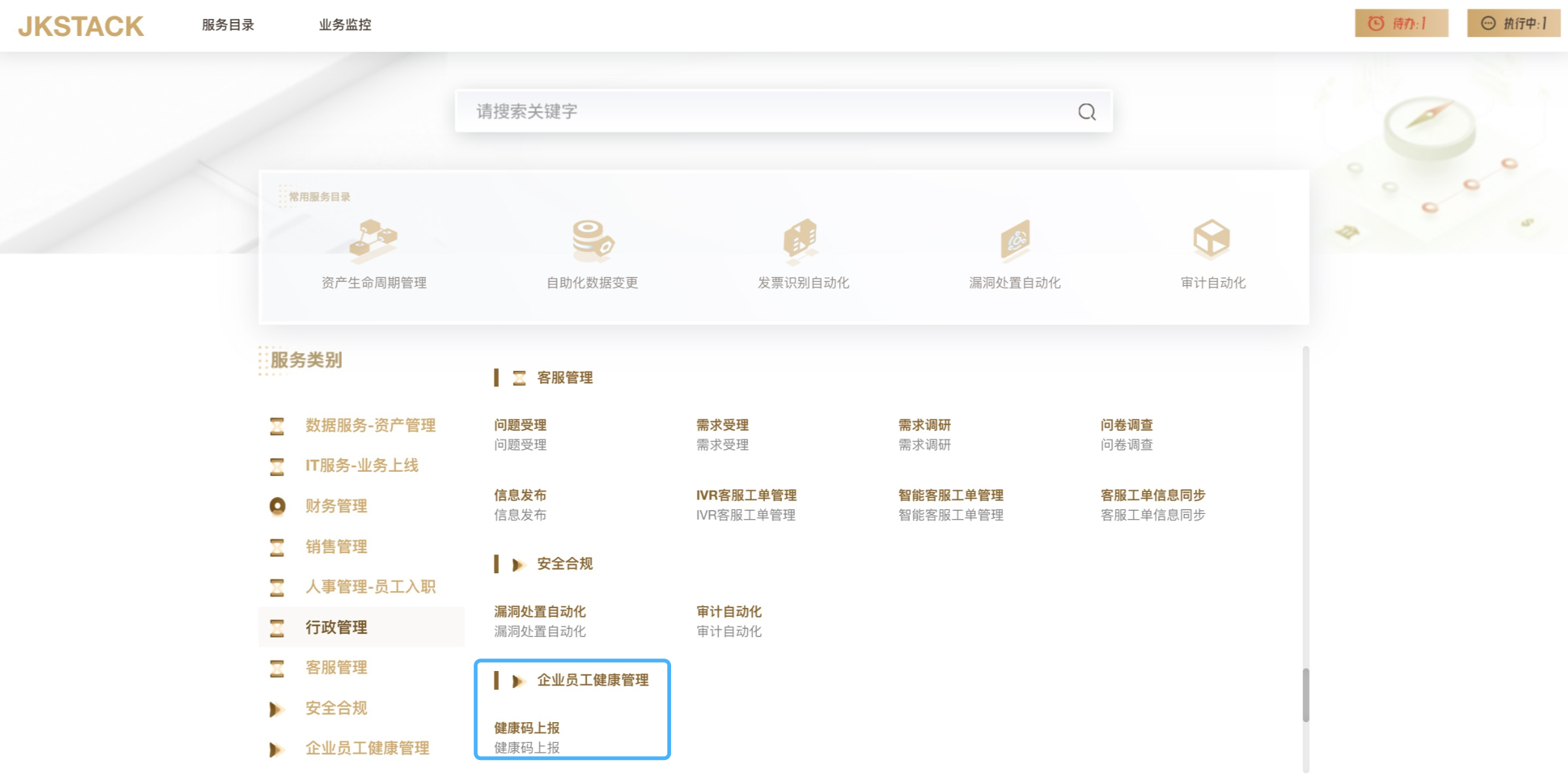
Task: Open the 自助化数据变更 database icon
Action: (592, 240)
